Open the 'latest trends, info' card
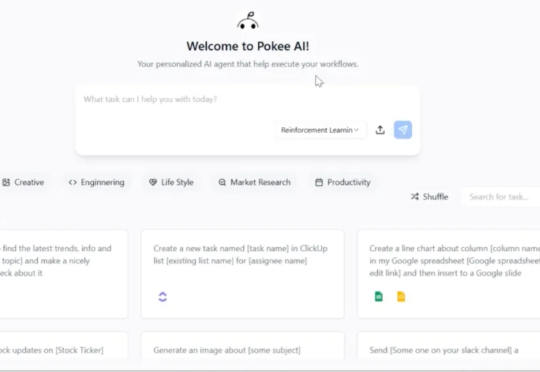Viewport: 540px width, 372px height. (x=64, y=274)
